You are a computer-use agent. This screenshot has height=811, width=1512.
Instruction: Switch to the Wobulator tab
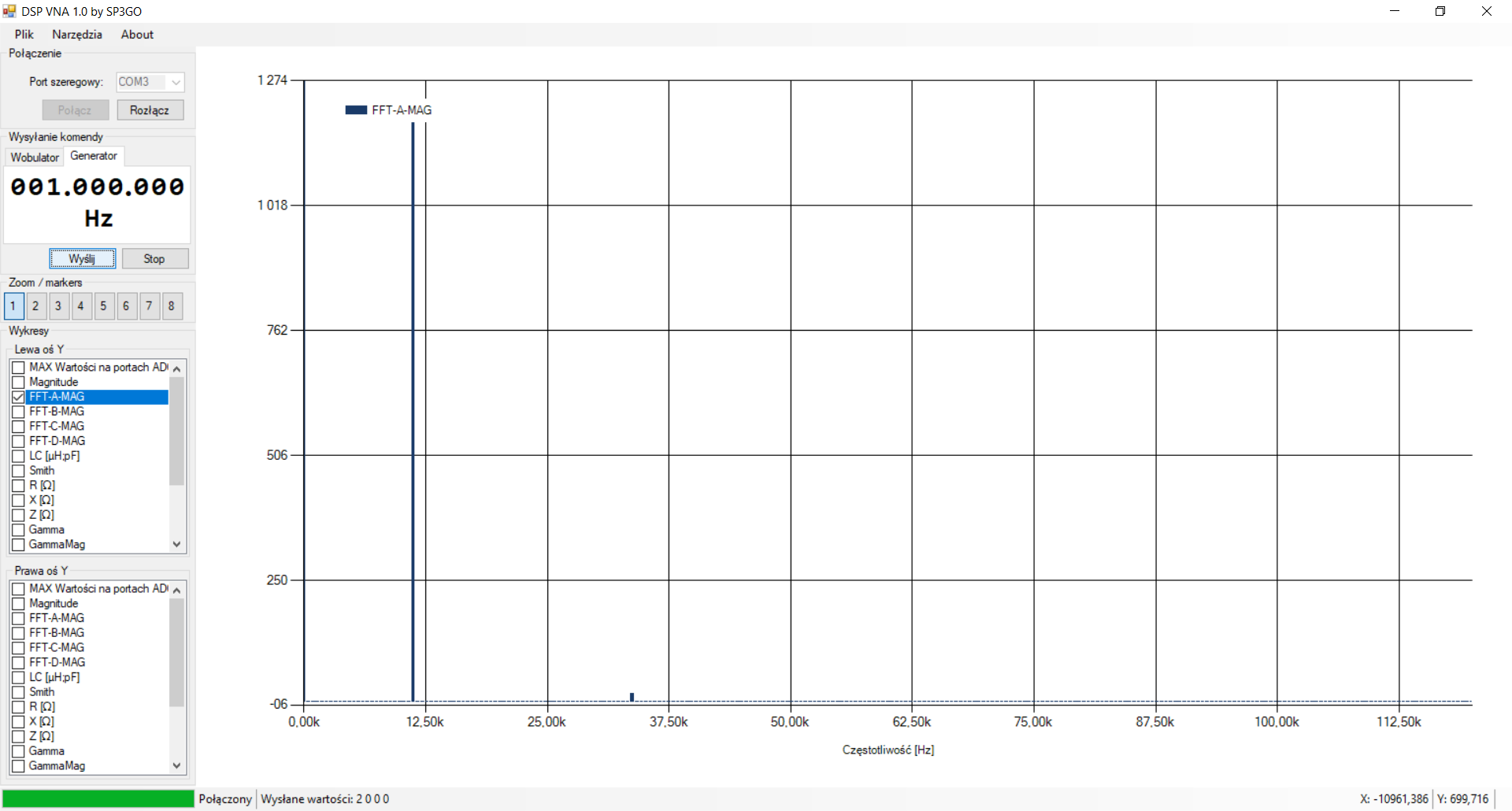pyautogui.click(x=35, y=157)
